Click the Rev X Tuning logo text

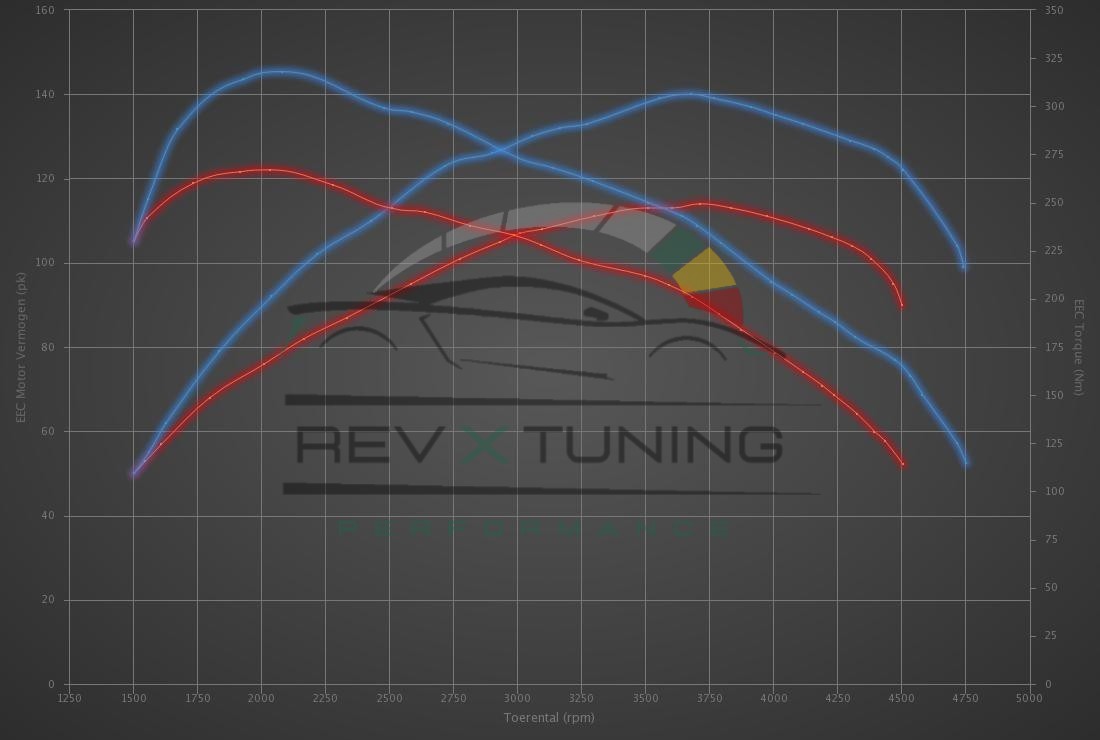point(540,444)
